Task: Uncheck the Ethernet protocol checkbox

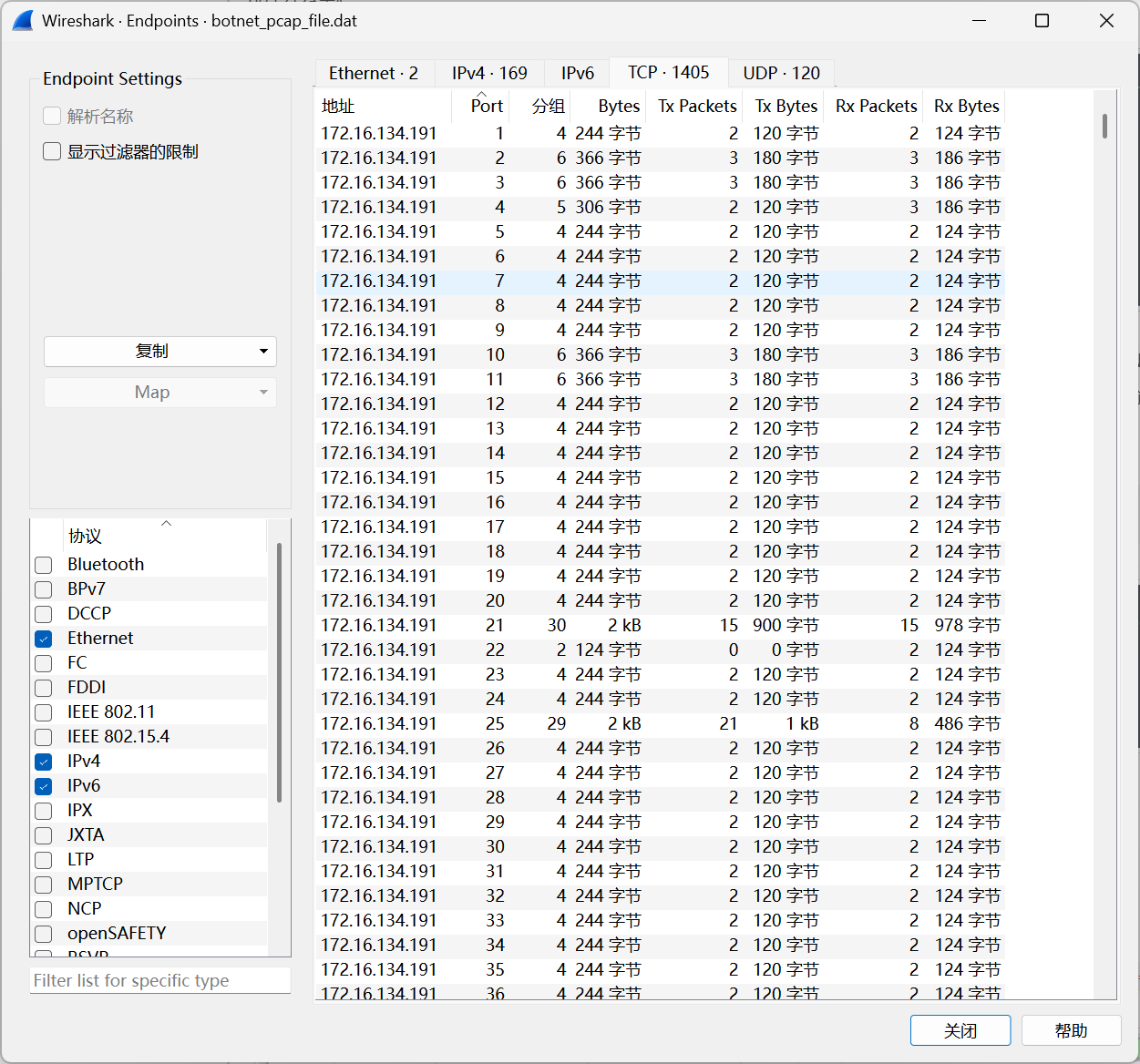Action: [x=44, y=639]
